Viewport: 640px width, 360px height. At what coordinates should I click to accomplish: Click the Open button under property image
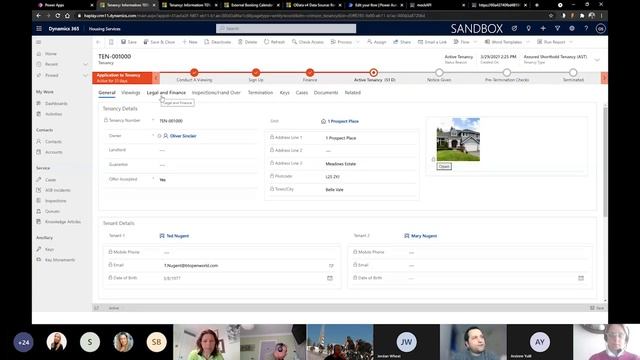pyautogui.click(x=444, y=167)
